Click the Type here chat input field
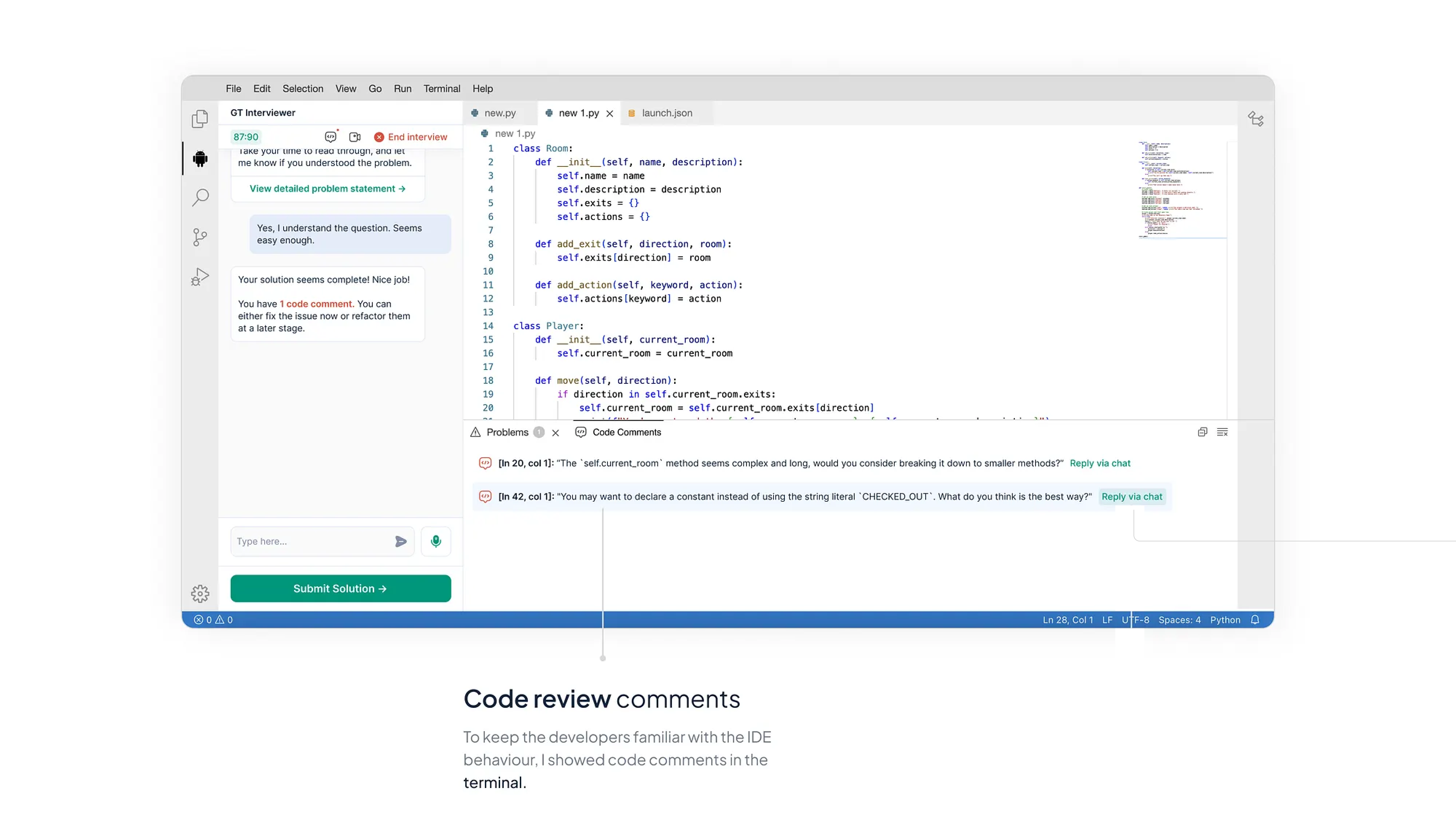This screenshot has height=820, width=1456. (311, 541)
